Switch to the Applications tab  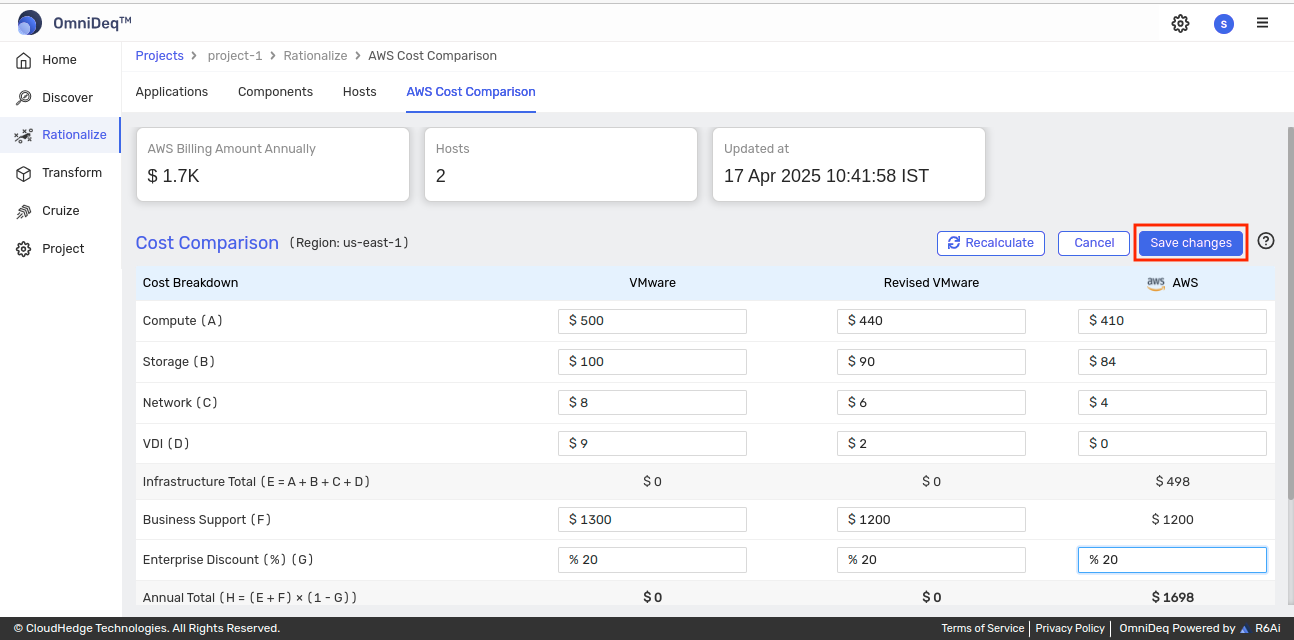172,92
